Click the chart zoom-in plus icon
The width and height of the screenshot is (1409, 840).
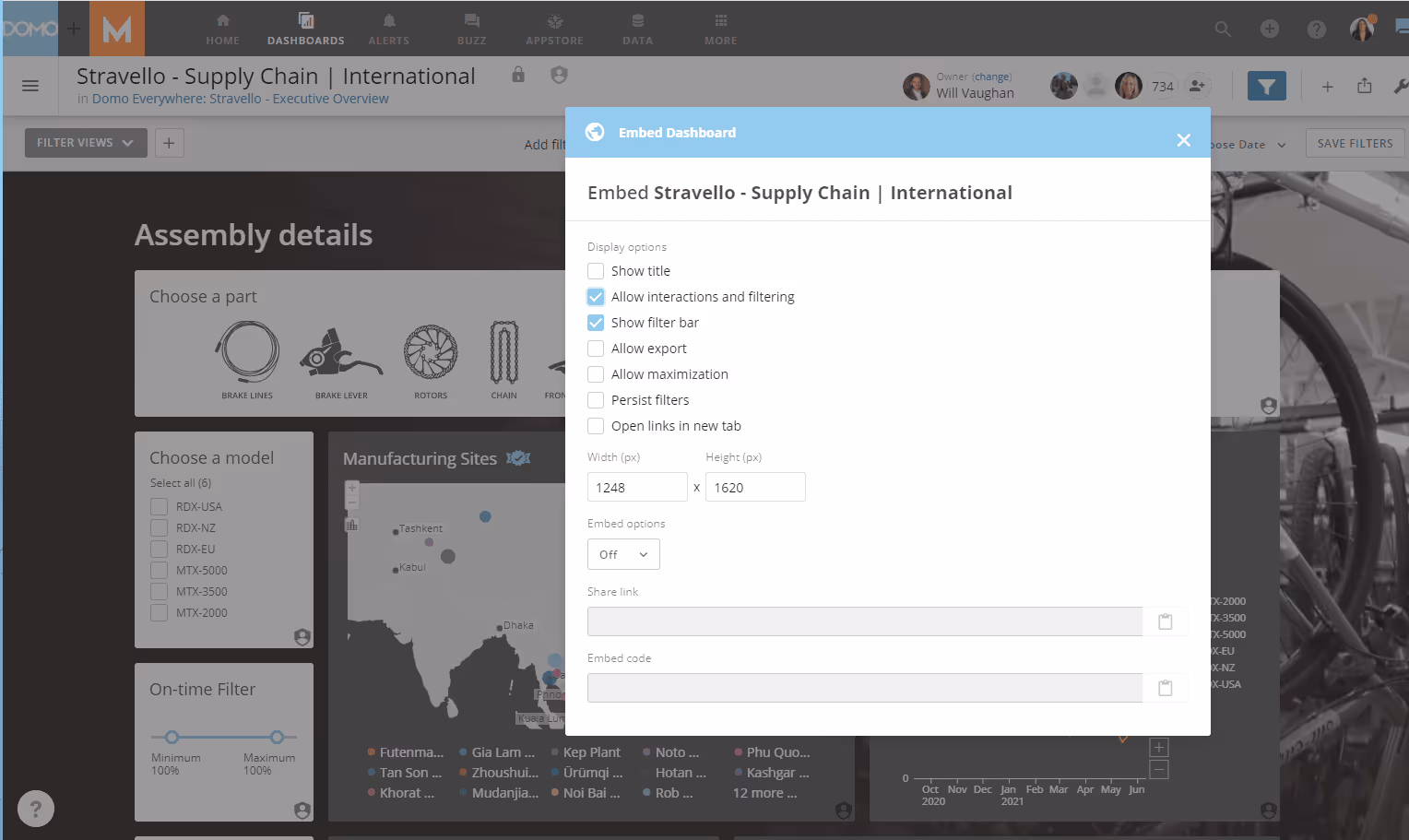[1159, 748]
